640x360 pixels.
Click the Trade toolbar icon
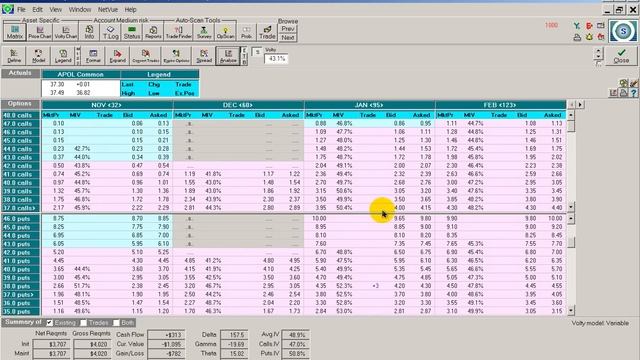[x=267, y=32]
